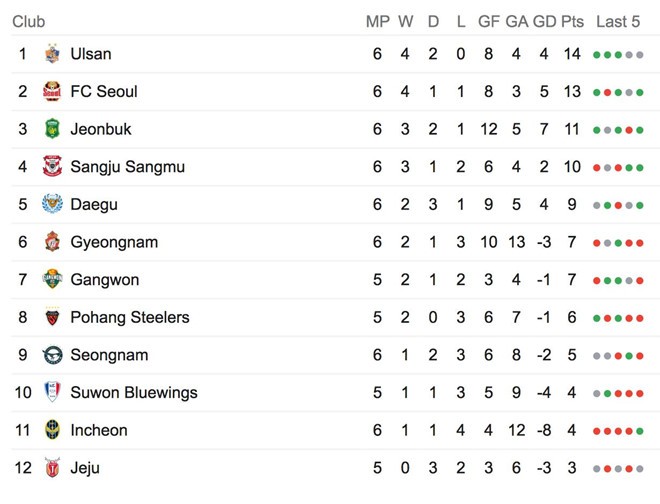Click the Club column header
Viewport: 660px width, 504px height.
(28, 21)
